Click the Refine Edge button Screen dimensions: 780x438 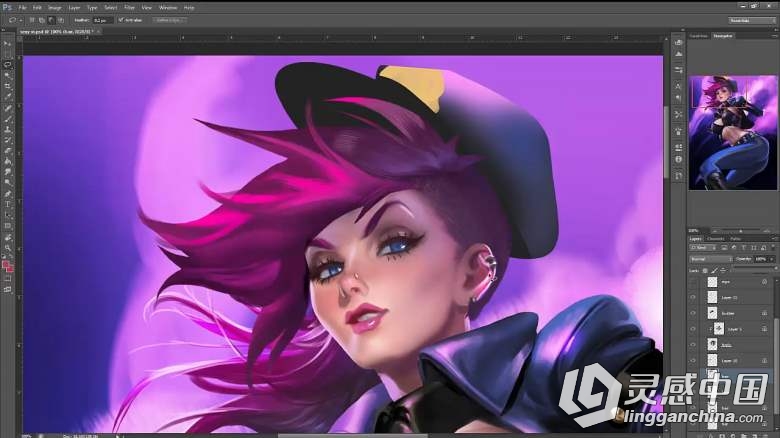point(170,20)
